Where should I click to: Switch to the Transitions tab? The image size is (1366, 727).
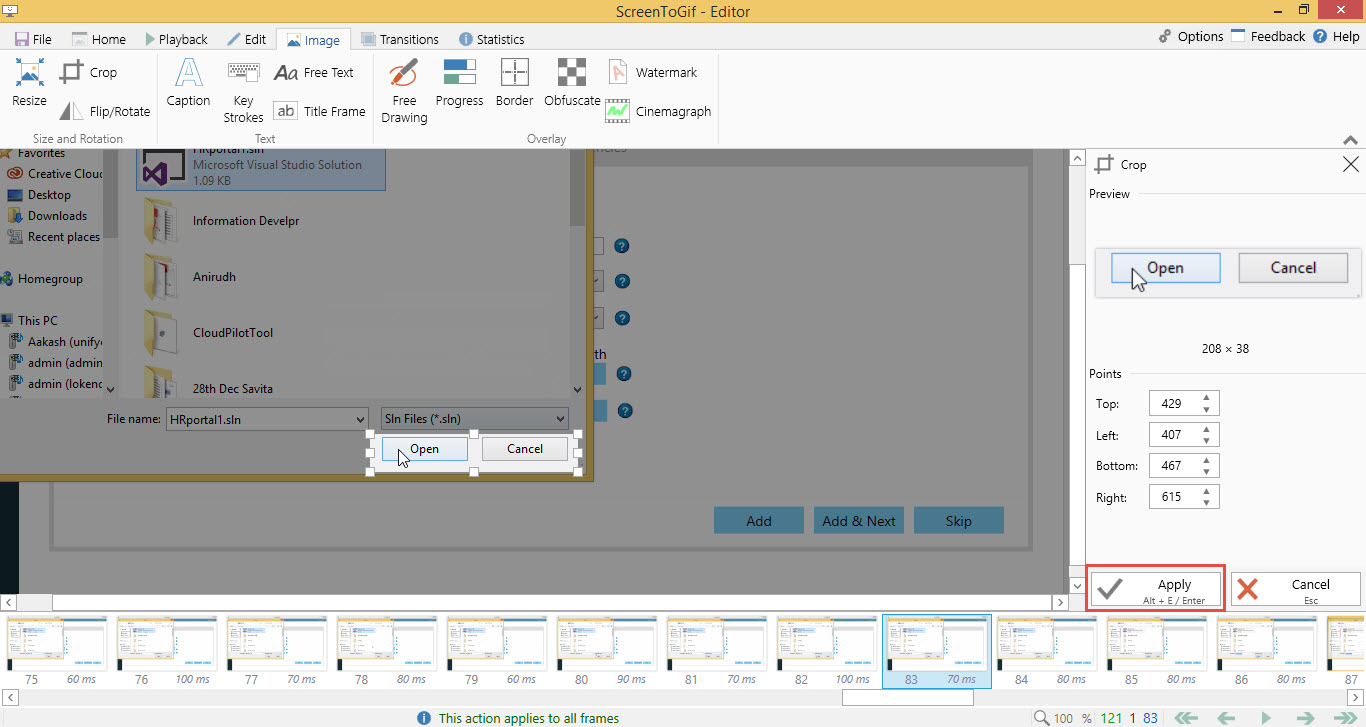(400, 39)
